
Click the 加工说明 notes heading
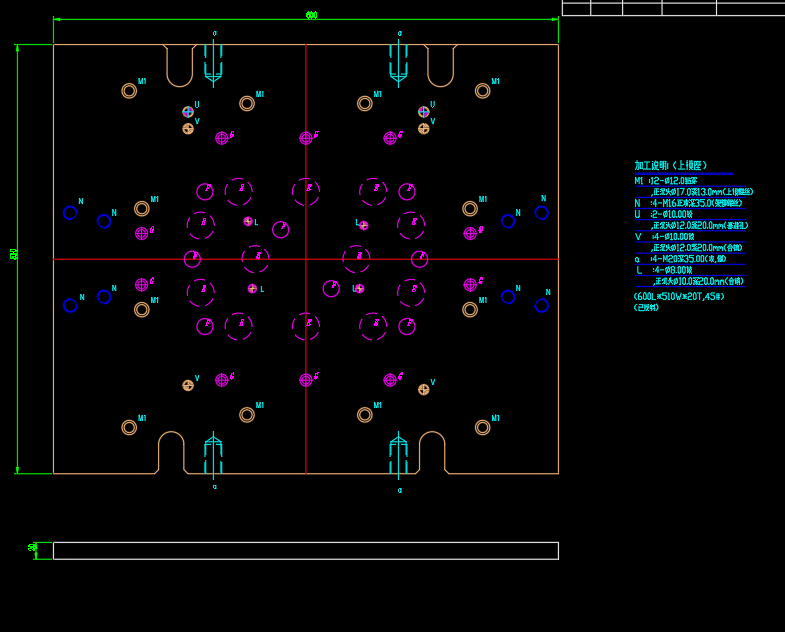tap(670, 166)
